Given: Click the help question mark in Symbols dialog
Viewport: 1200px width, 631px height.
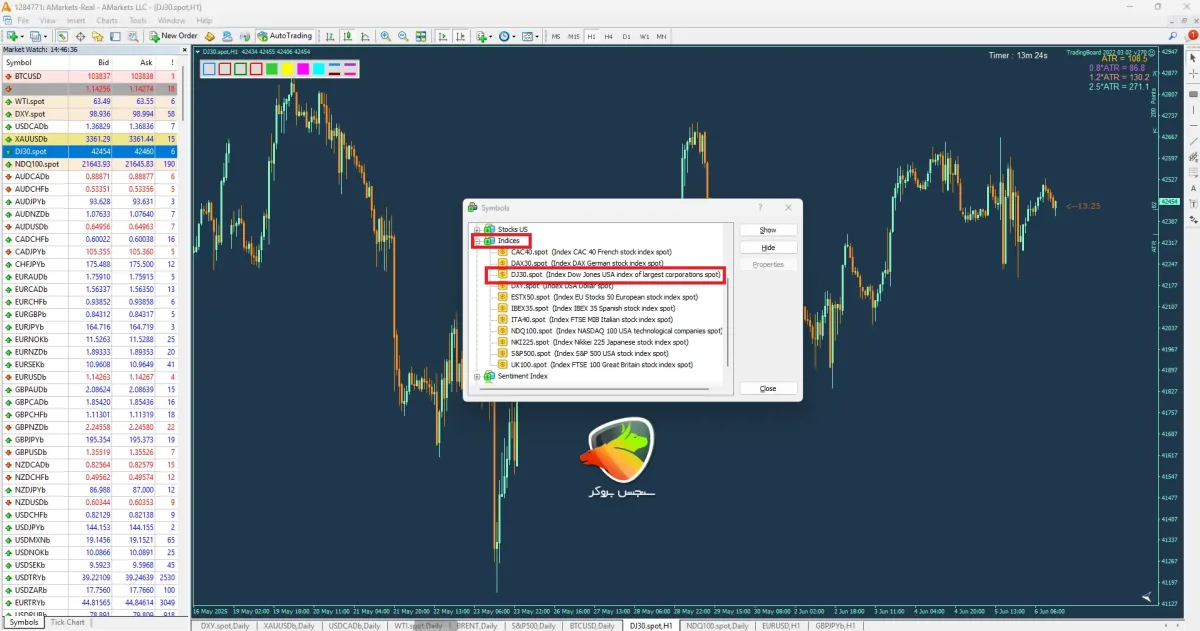Looking at the screenshot, I should click(760, 207).
